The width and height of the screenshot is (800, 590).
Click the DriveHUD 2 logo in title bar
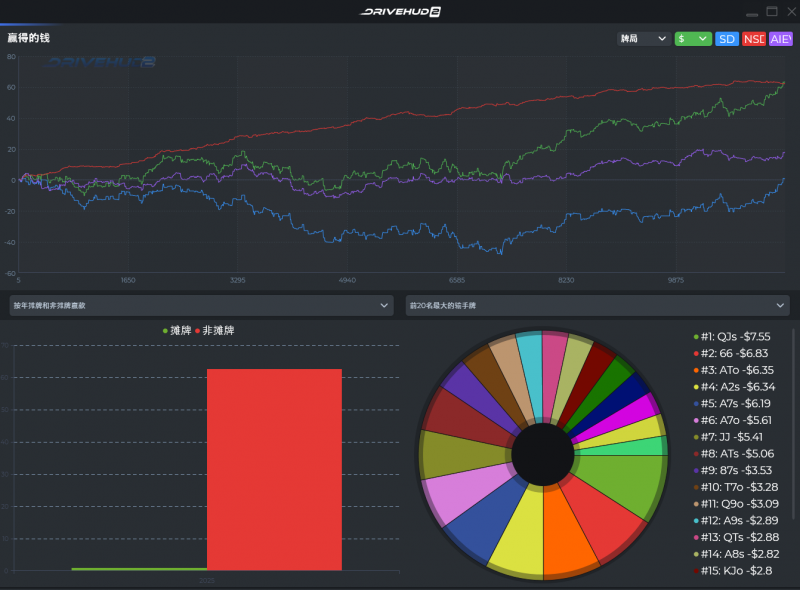click(x=400, y=11)
